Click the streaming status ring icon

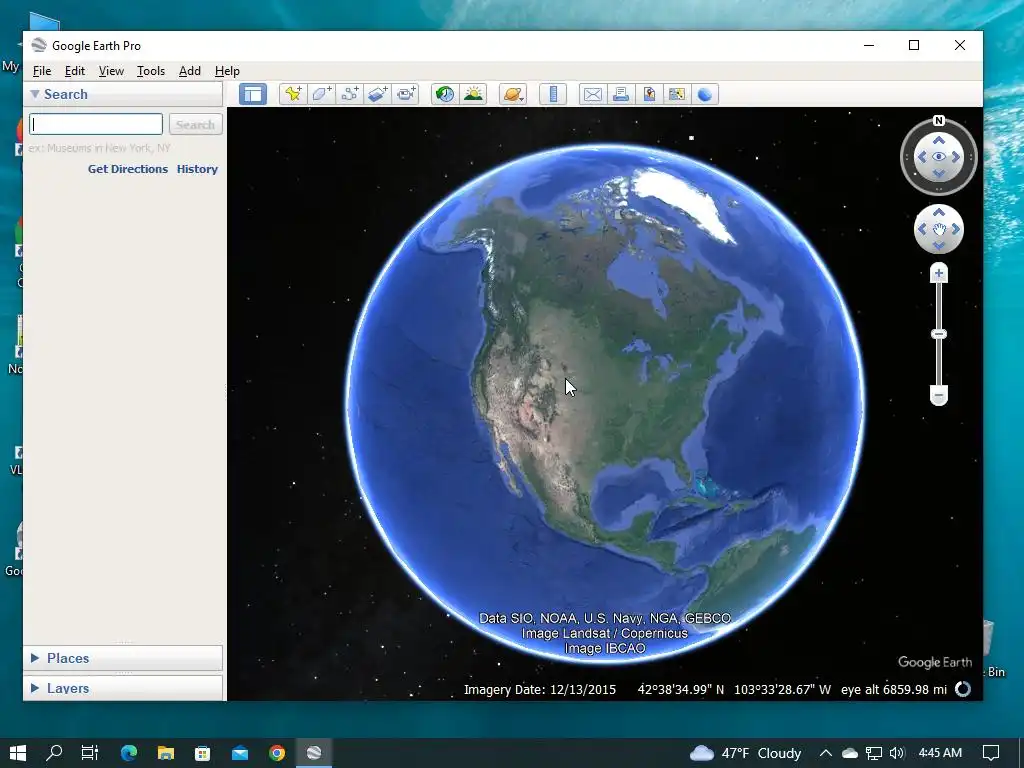(x=963, y=689)
